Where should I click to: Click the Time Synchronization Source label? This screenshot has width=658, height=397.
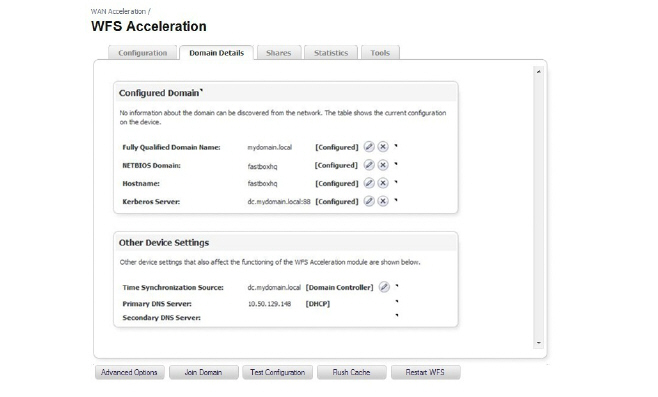tap(173, 287)
